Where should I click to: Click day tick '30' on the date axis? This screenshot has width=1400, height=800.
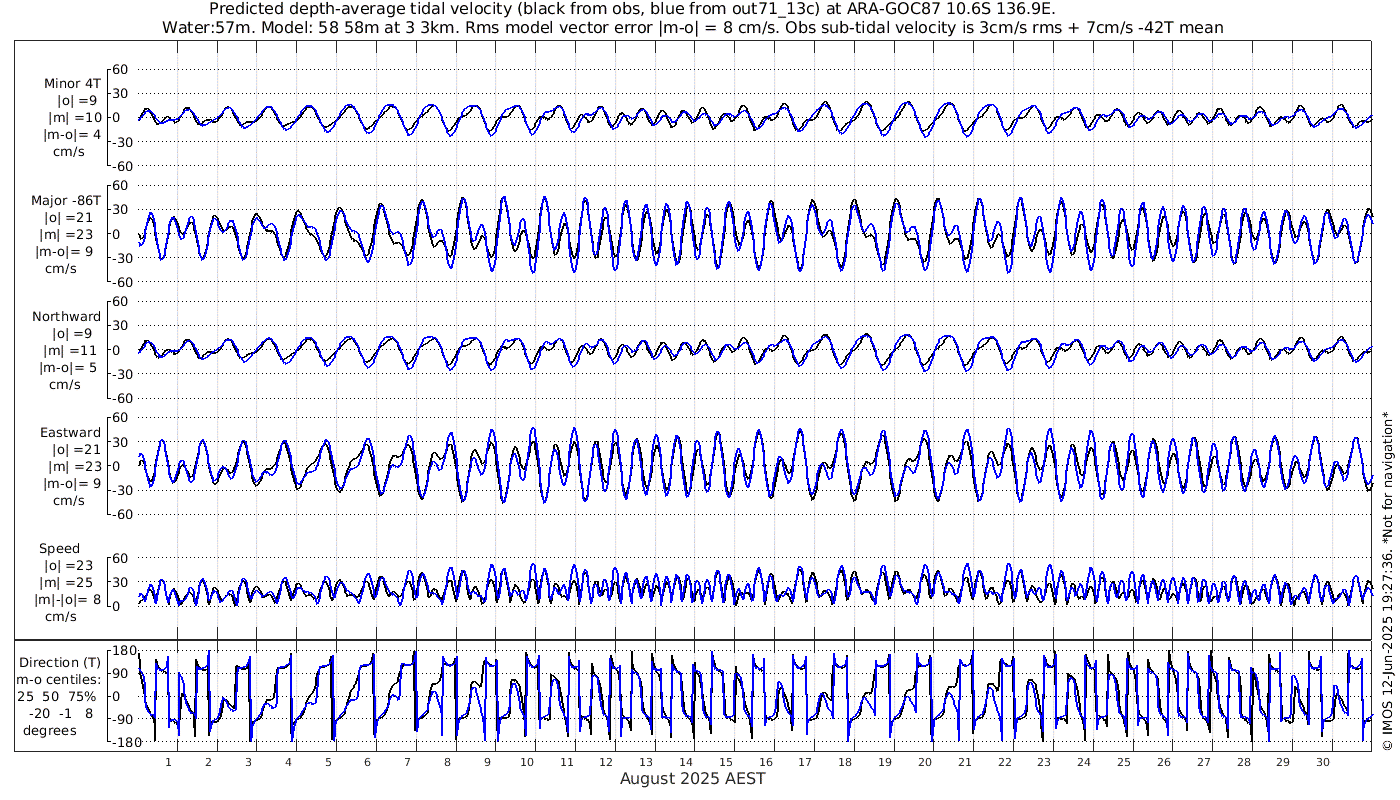[x=1323, y=762]
